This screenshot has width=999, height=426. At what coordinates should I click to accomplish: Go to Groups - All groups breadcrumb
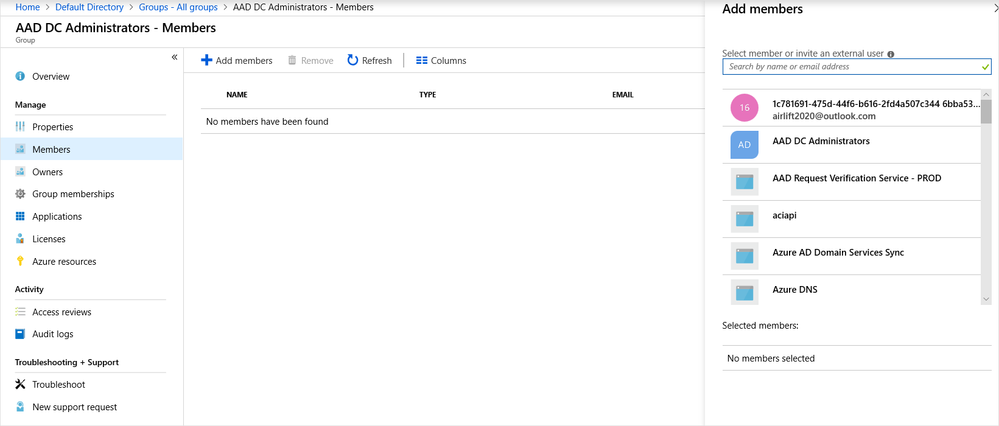[178, 7]
